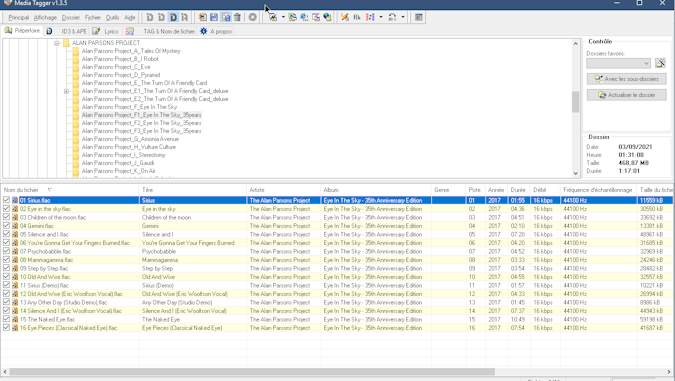Click the Titre column header
This screenshot has width=675, height=381.
[x=193, y=190]
